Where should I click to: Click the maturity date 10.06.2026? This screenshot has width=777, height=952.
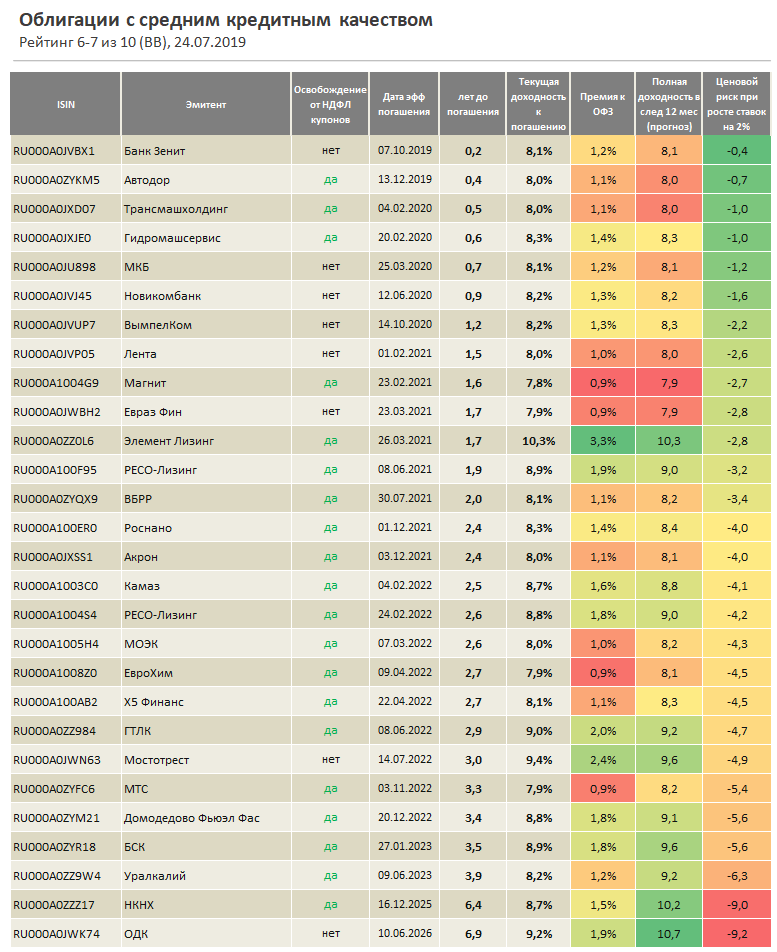[x=405, y=934]
